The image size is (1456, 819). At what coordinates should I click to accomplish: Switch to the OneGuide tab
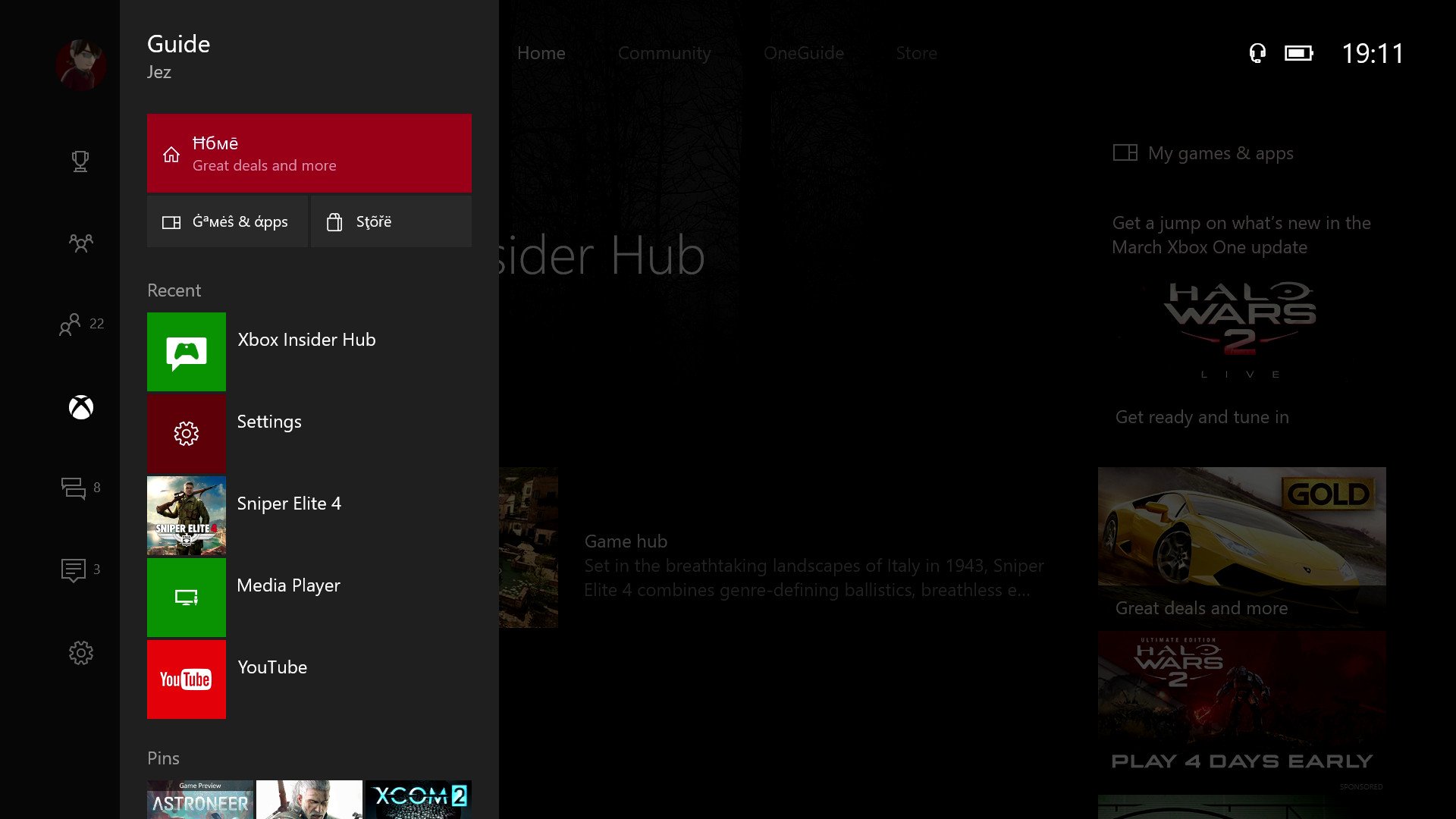(803, 53)
